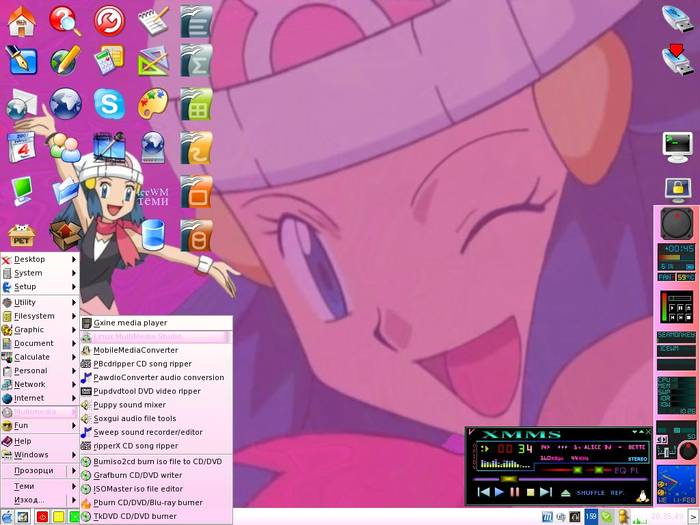The height and width of the screenshot is (525, 700).
Task: Expand the Filesystem submenu
Action: point(40,316)
